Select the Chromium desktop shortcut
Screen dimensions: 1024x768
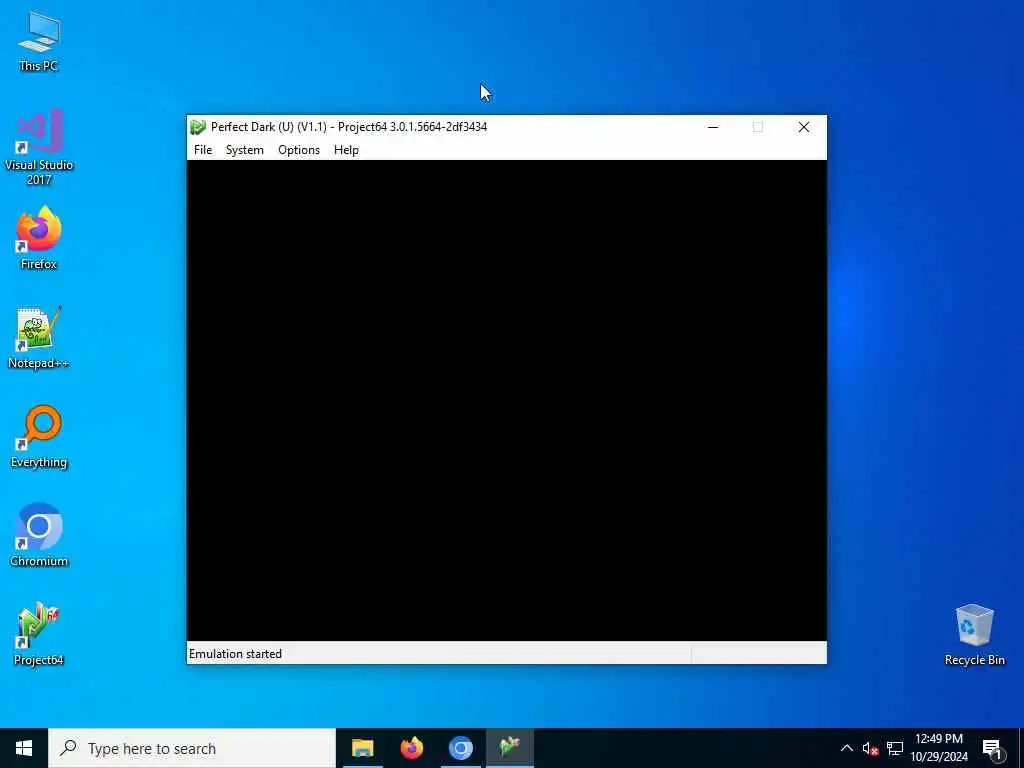click(x=39, y=535)
